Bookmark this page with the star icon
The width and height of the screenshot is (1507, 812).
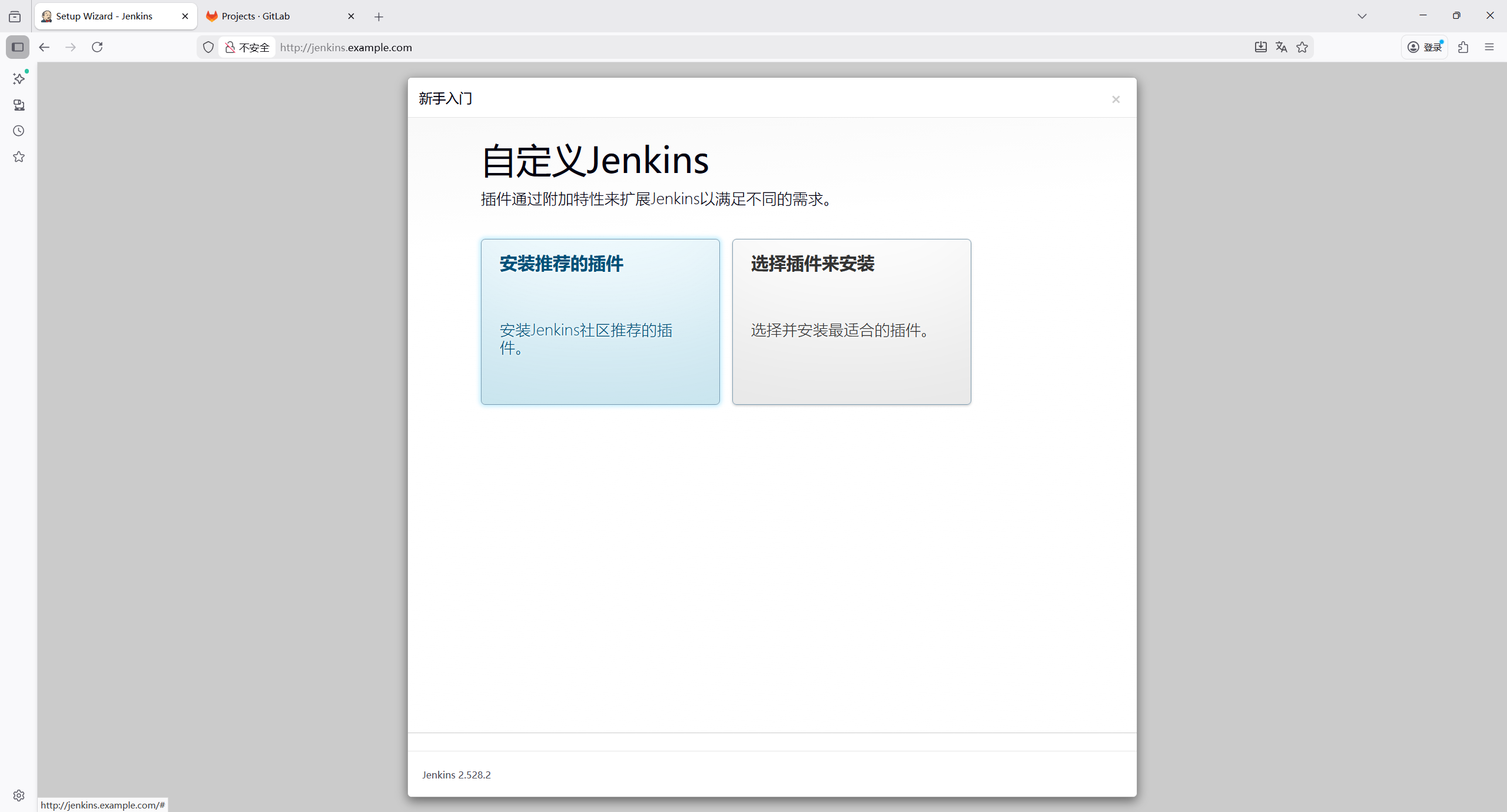tap(1302, 47)
